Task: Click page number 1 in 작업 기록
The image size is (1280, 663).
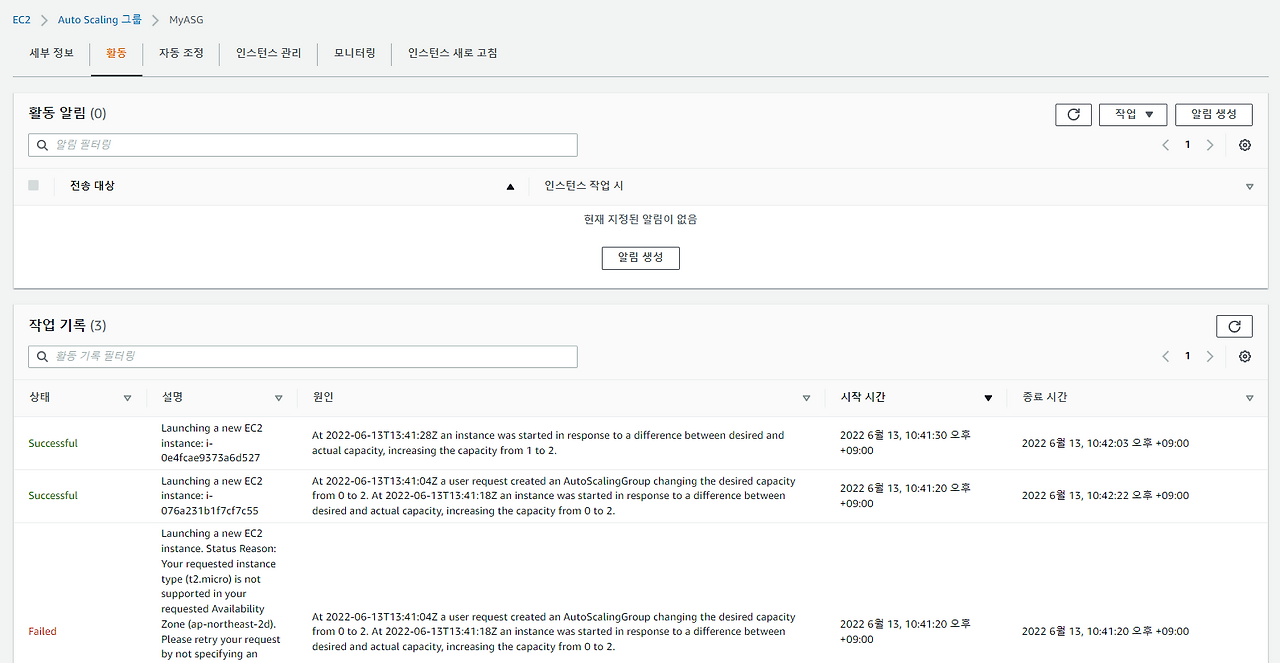Action: (1188, 356)
